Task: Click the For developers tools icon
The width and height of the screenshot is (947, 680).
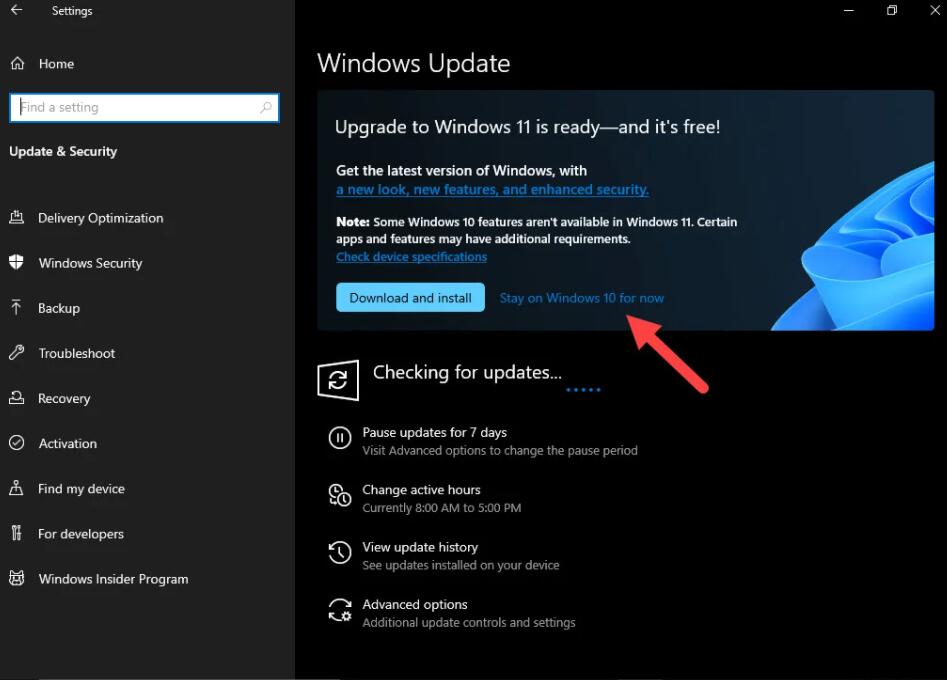Action: (x=17, y=533)
